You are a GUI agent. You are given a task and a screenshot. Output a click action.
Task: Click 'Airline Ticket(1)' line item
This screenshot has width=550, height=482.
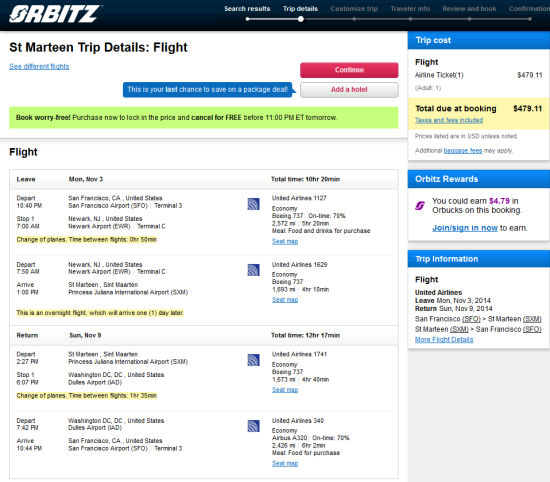pyautogui.click(x=439, y=75)
